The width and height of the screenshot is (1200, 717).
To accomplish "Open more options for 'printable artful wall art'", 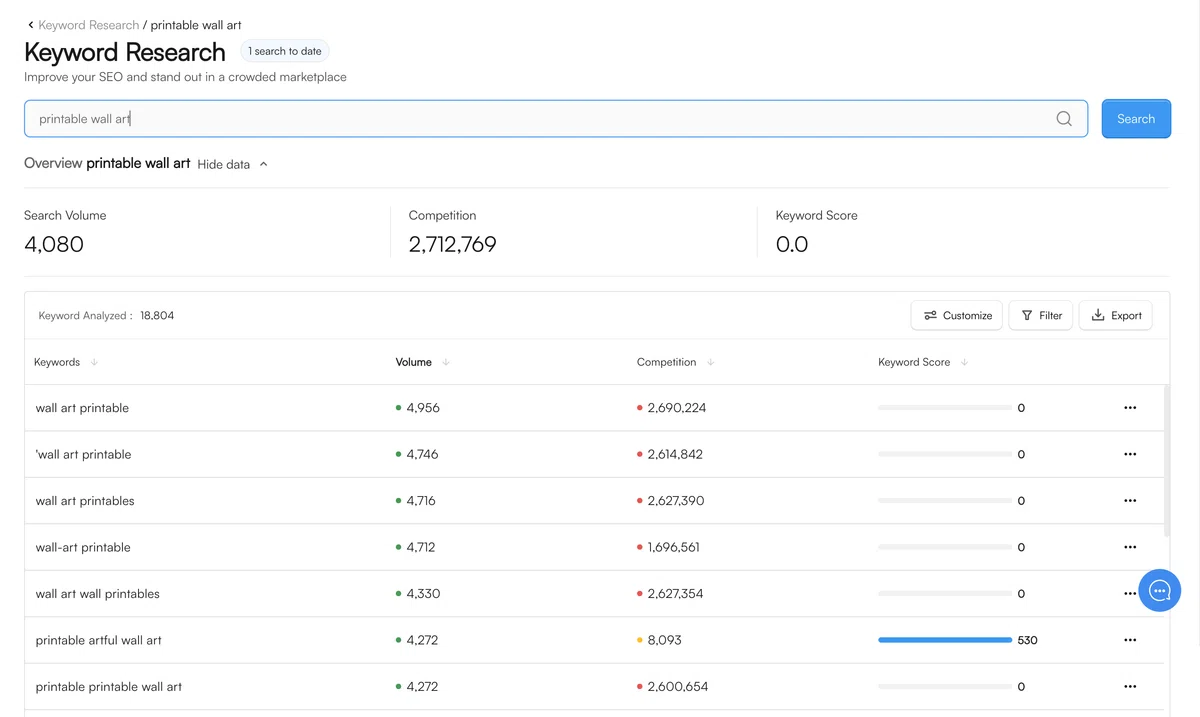I will coord(1130,640).
